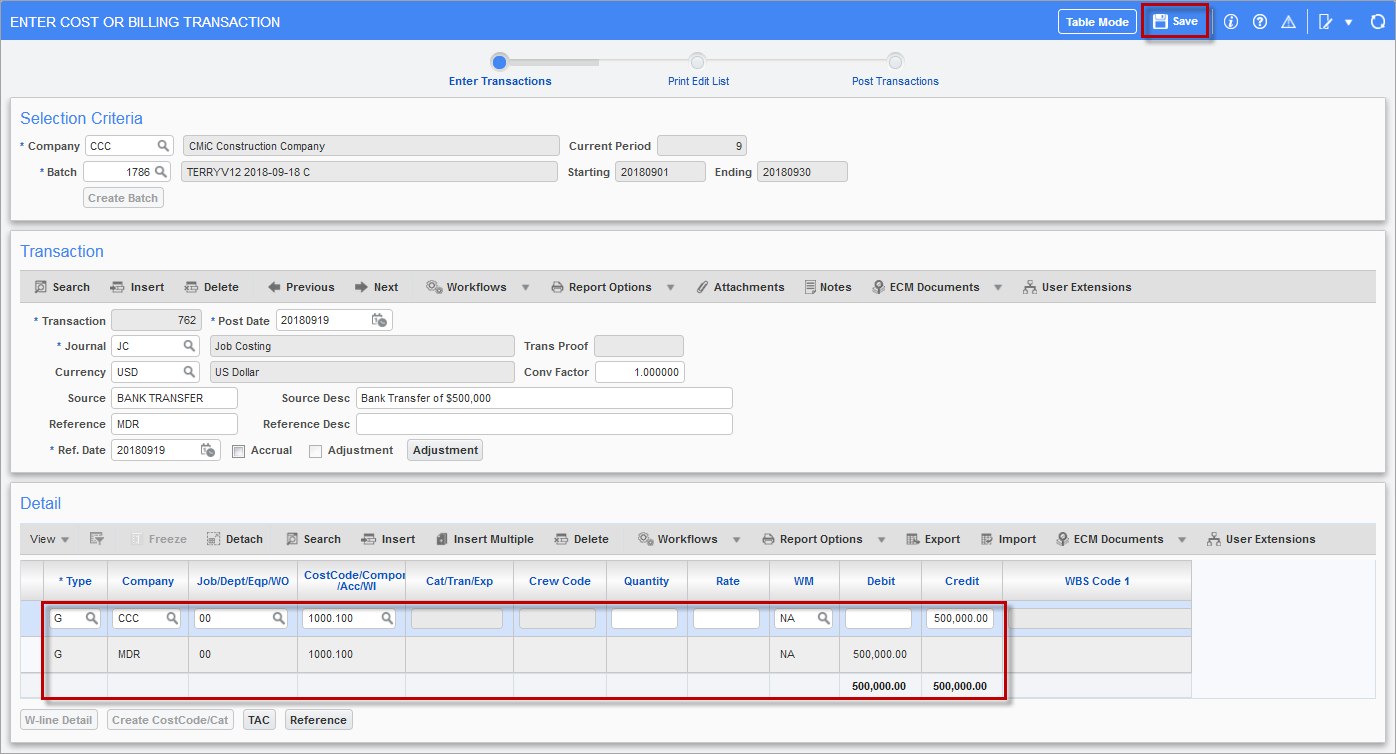Click the Reference Desc input field
Image resolution: width=1396 pixels, height=754 pixels.
[544, 424]
